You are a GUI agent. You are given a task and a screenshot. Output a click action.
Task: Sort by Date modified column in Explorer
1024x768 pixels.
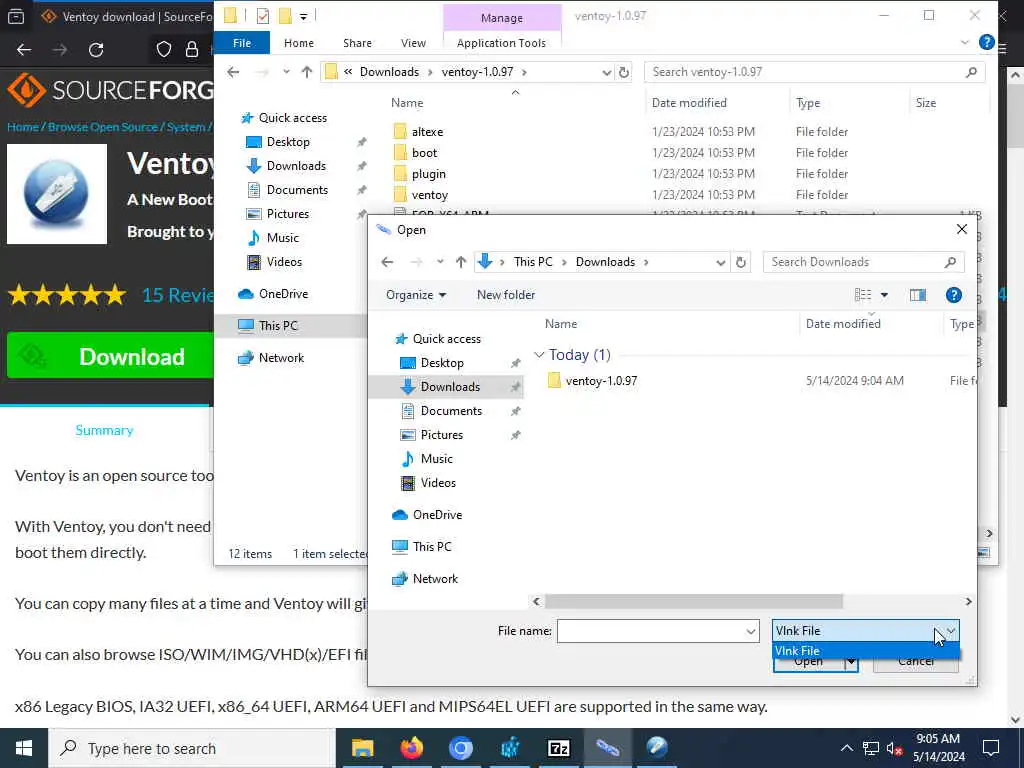[689, 103]
